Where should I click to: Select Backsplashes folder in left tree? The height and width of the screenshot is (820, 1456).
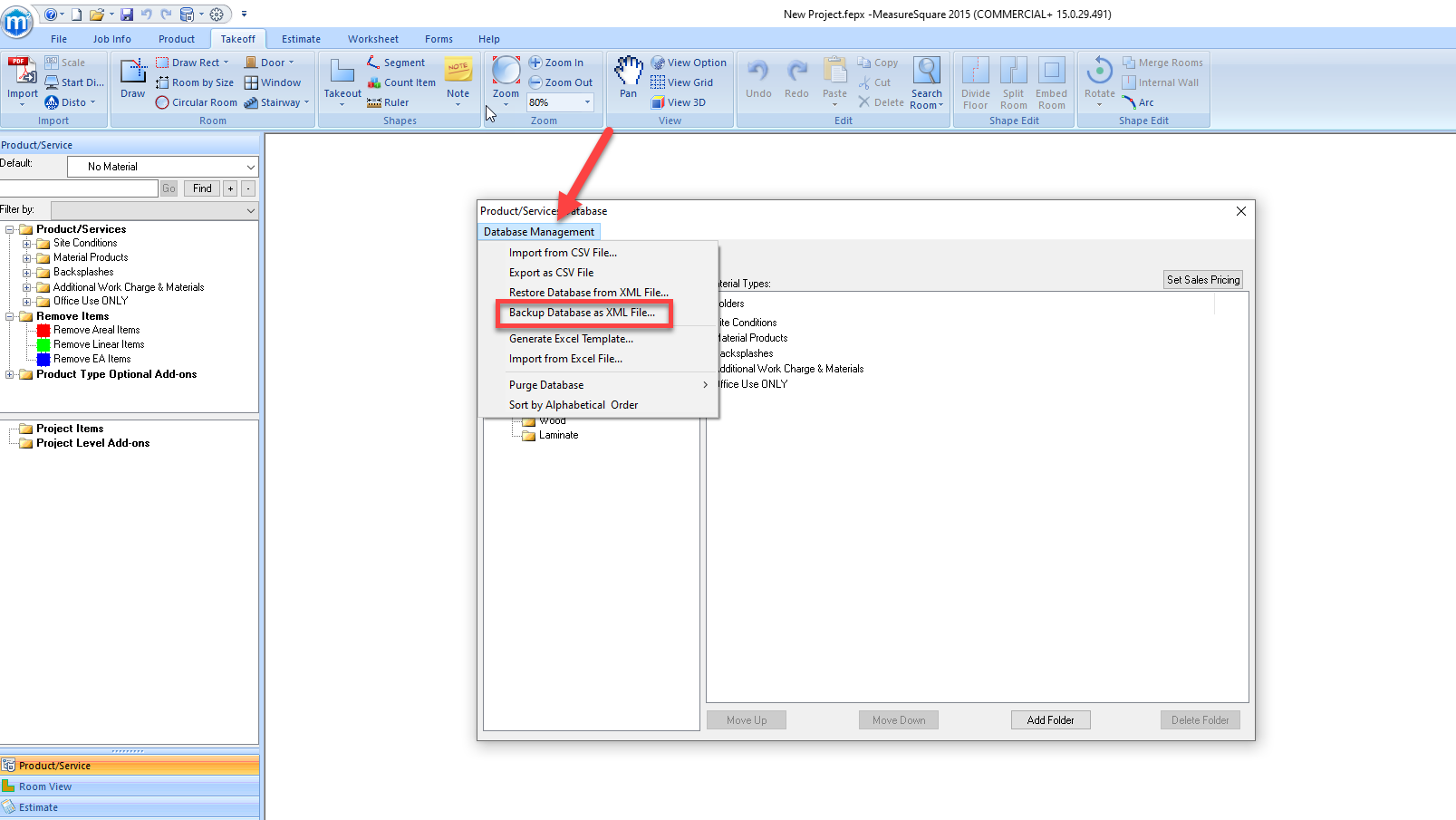pos(83,272)
